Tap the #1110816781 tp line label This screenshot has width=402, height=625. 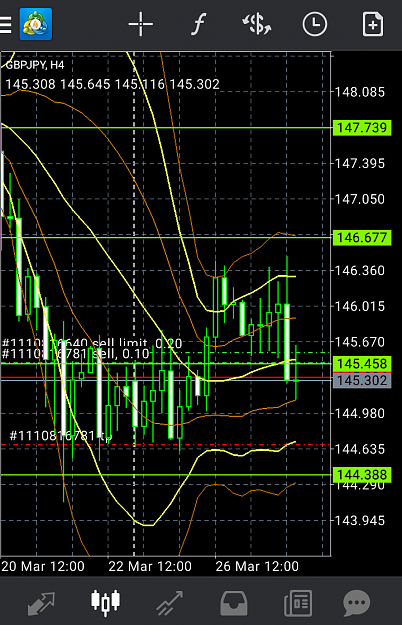pos(61,436)
